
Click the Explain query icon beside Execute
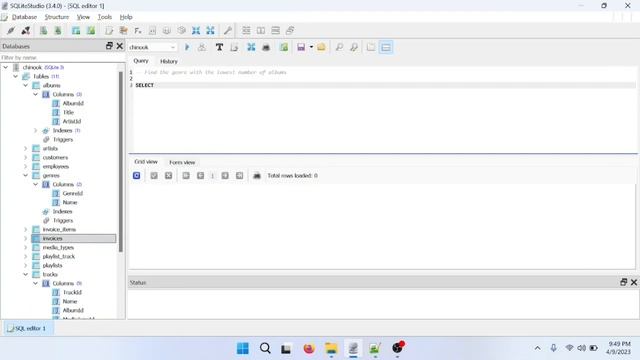click(x=202, y=47)
